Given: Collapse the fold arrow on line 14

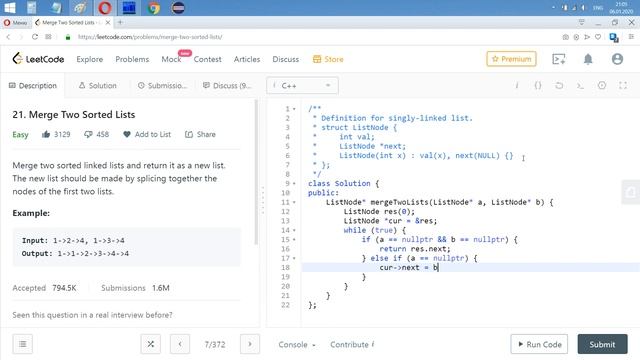Looking at the screenshot, I should 294,231.
